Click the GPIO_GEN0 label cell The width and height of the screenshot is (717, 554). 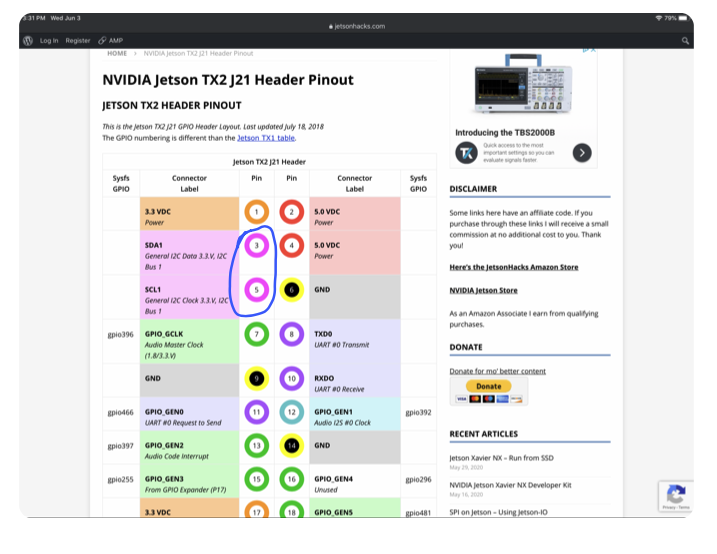(189, 414)
